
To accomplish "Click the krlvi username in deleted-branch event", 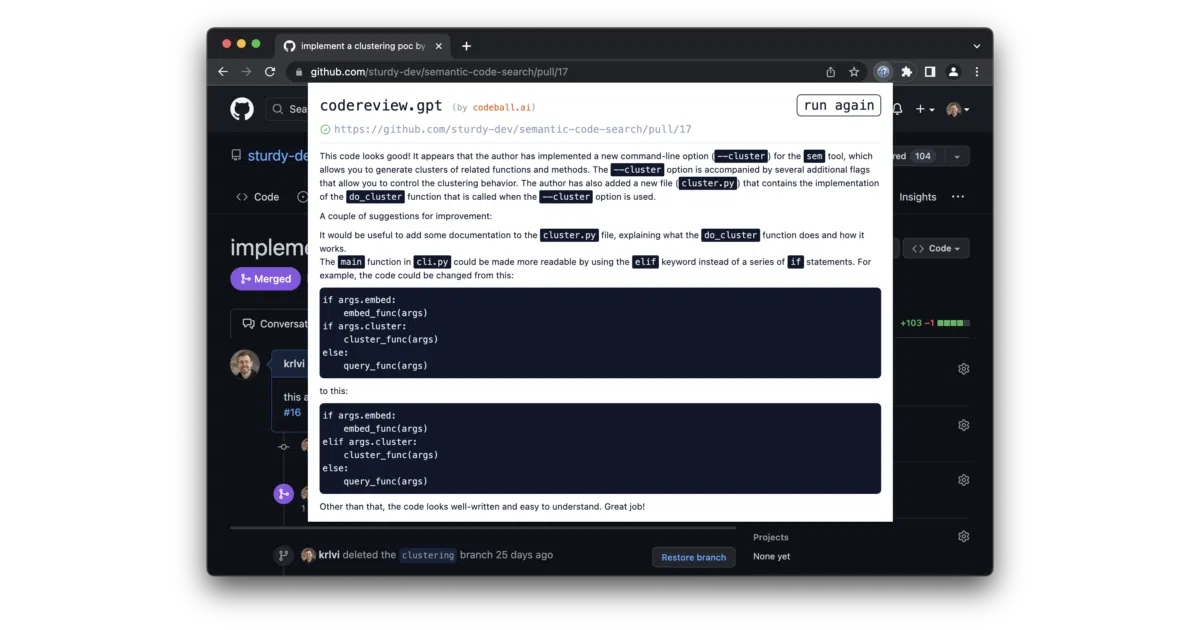I will coord(329,555).
